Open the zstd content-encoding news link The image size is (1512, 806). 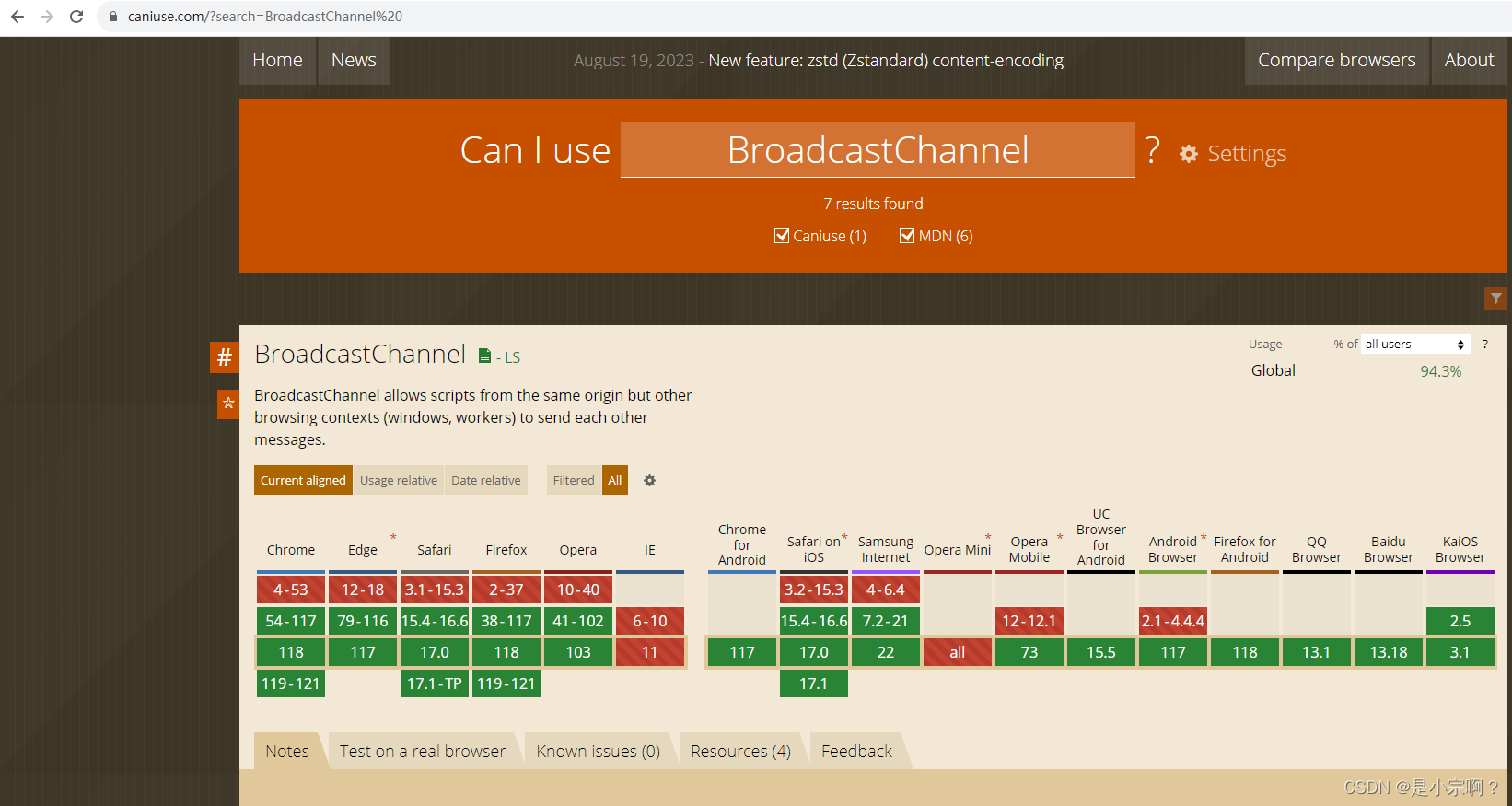tap(886, 61)
